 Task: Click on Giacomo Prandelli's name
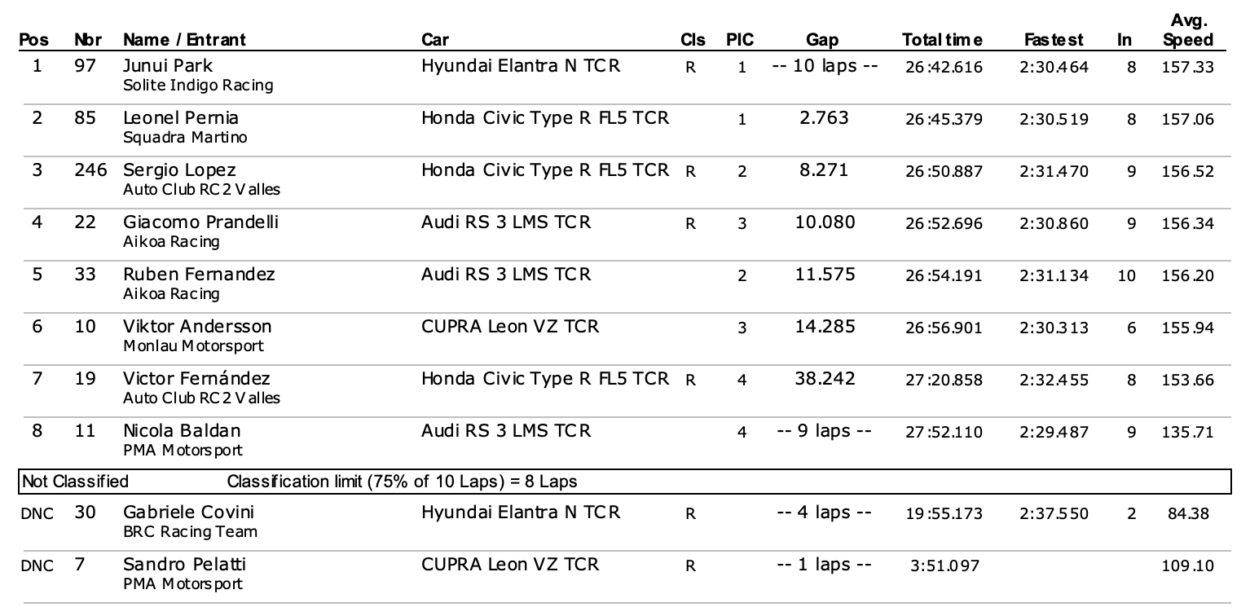point(186,222)
